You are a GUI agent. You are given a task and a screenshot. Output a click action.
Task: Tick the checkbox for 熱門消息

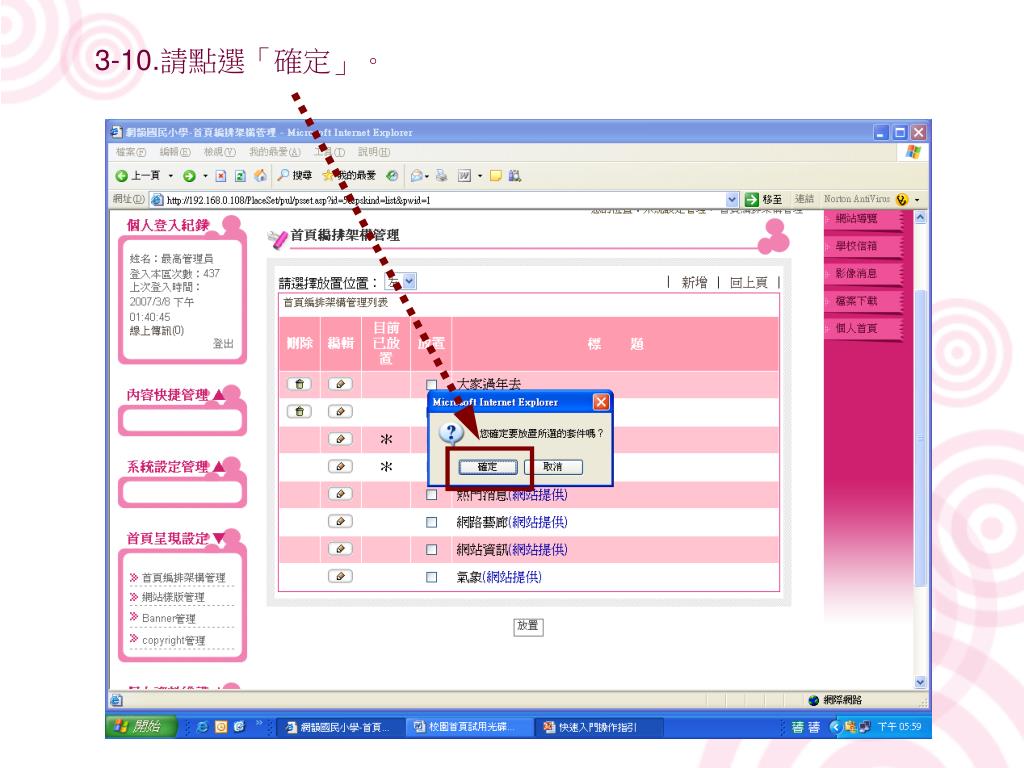coord(431,495)
